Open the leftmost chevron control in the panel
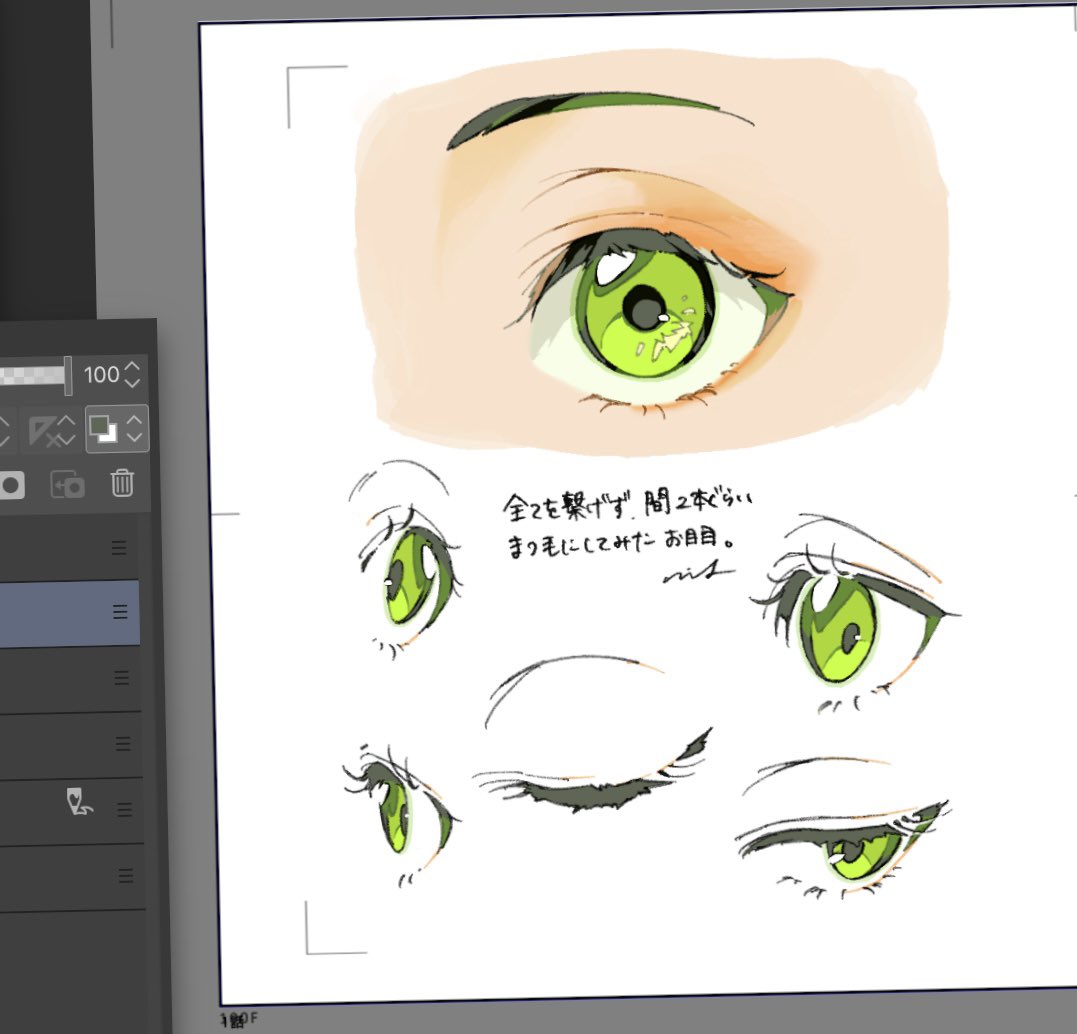The image size is (1077, 1034). coord(5,428)
